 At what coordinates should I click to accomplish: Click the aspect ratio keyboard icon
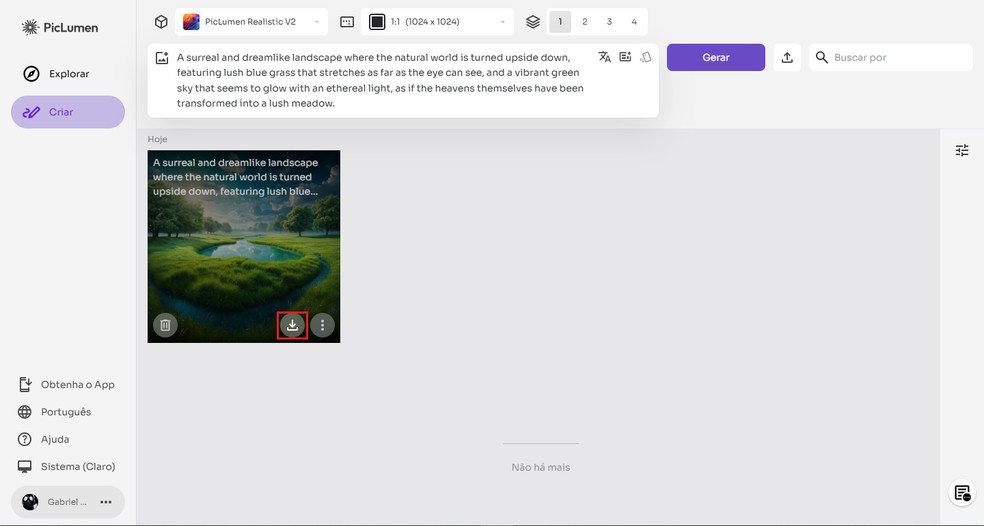(x=347, y=22)
